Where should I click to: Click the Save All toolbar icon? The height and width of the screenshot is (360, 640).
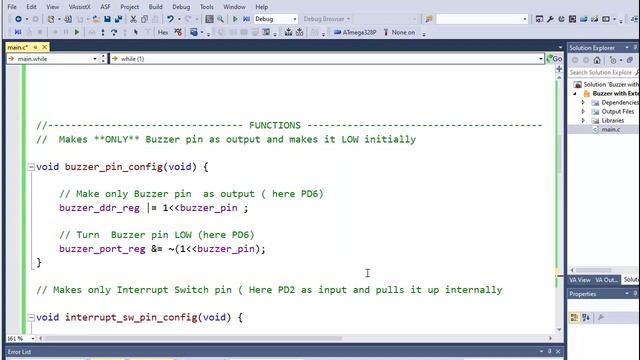tap(118, 19)
